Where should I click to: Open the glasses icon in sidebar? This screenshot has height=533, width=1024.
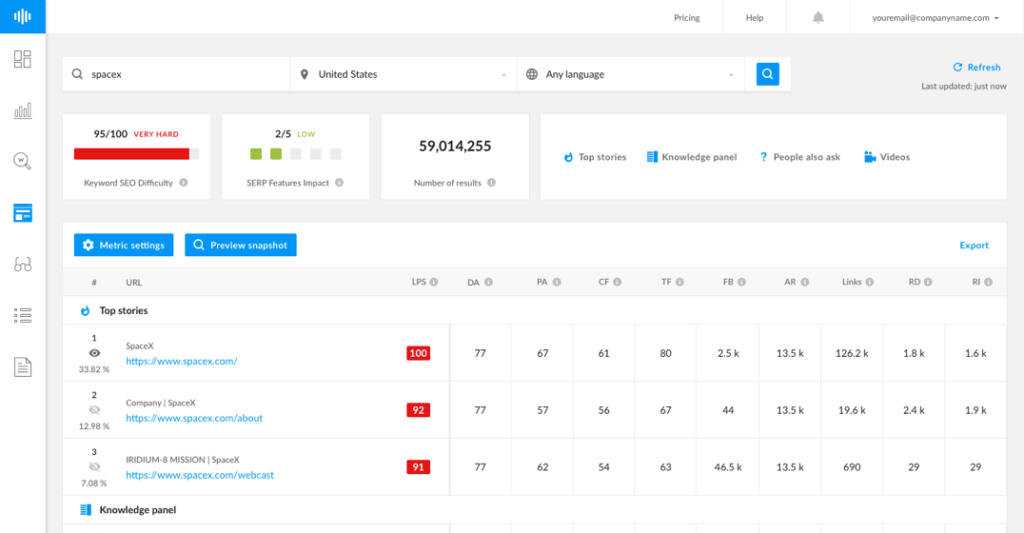point(22,264)
